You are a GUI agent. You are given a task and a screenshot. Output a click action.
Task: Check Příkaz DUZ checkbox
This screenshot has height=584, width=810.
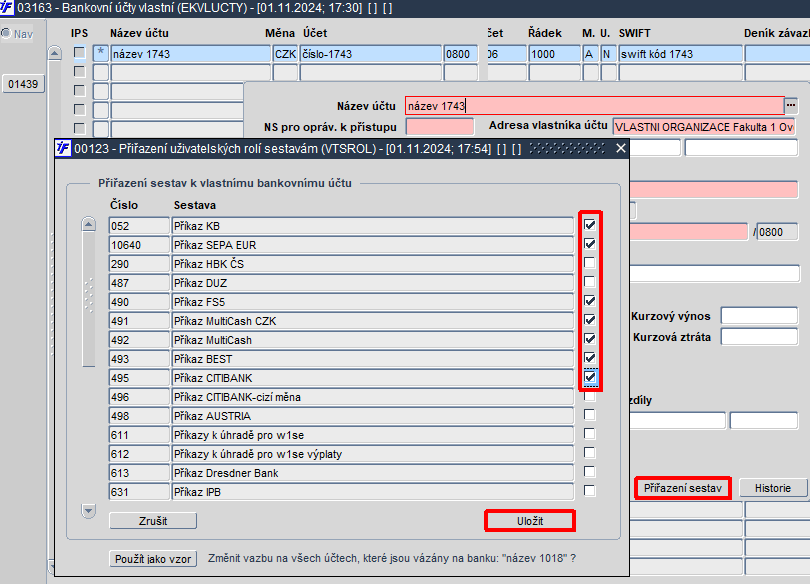589,282
